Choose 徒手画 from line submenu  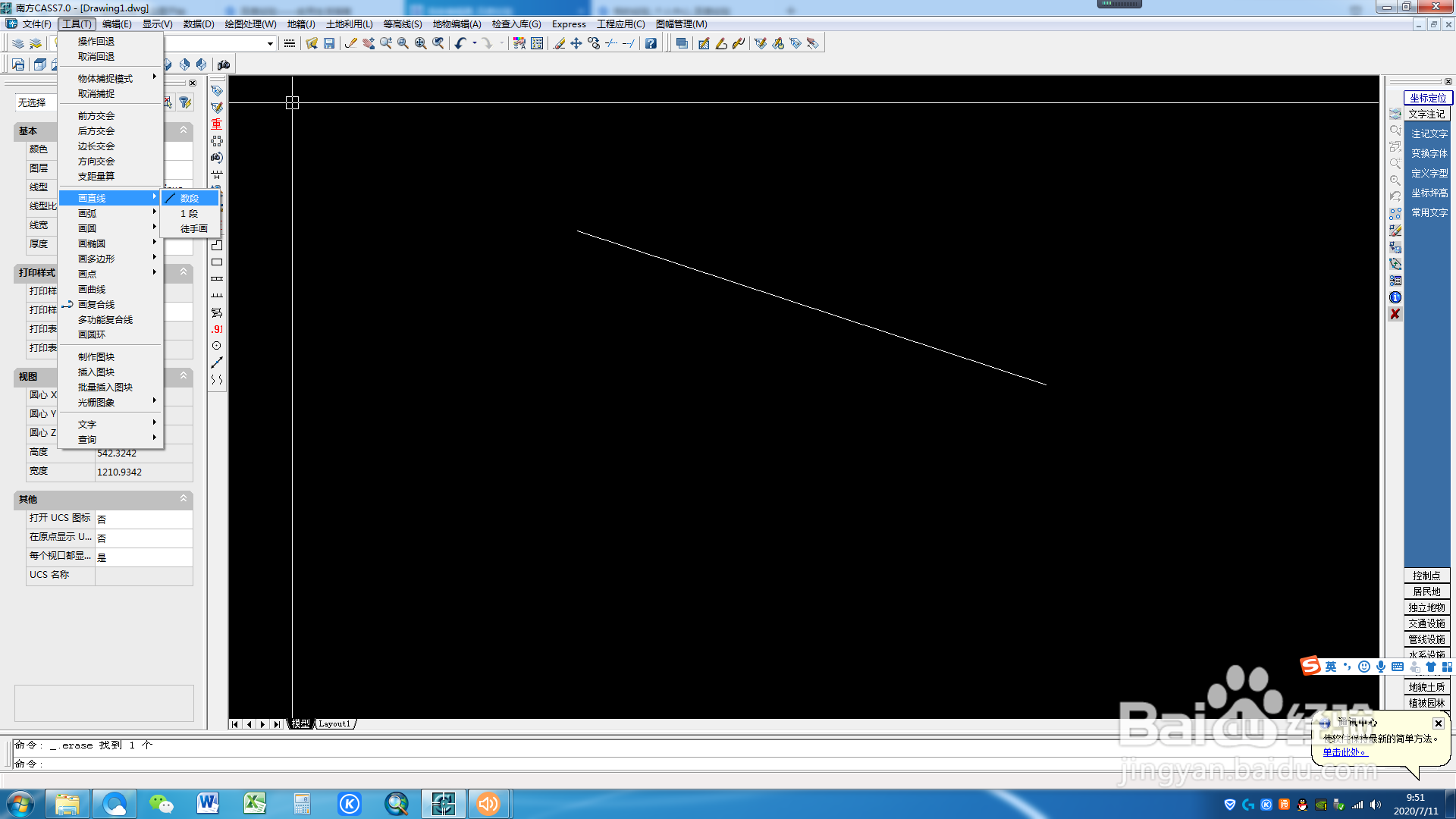(x=193, y=228)
